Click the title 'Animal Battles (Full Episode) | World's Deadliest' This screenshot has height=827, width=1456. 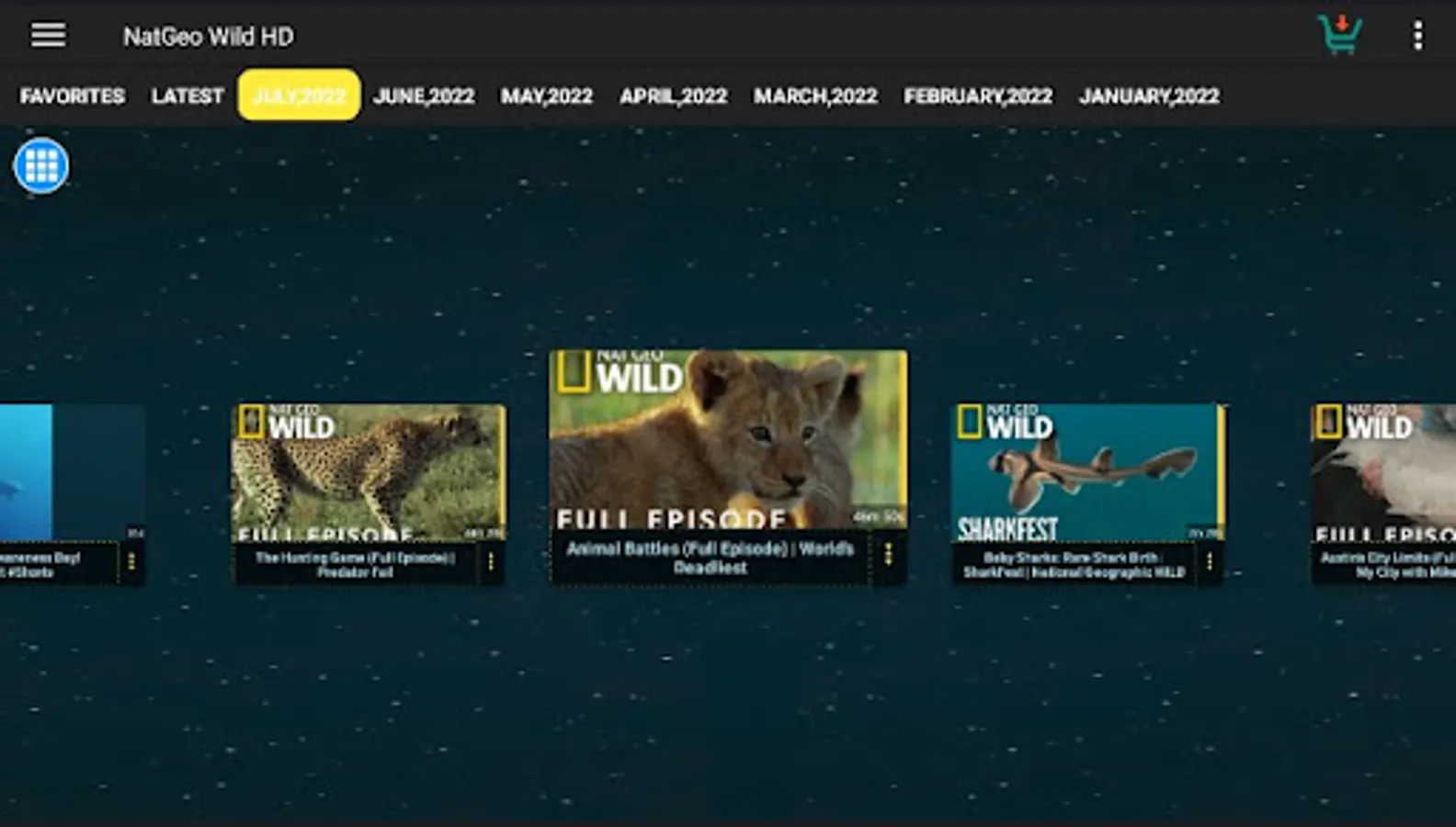pos(710,558)
